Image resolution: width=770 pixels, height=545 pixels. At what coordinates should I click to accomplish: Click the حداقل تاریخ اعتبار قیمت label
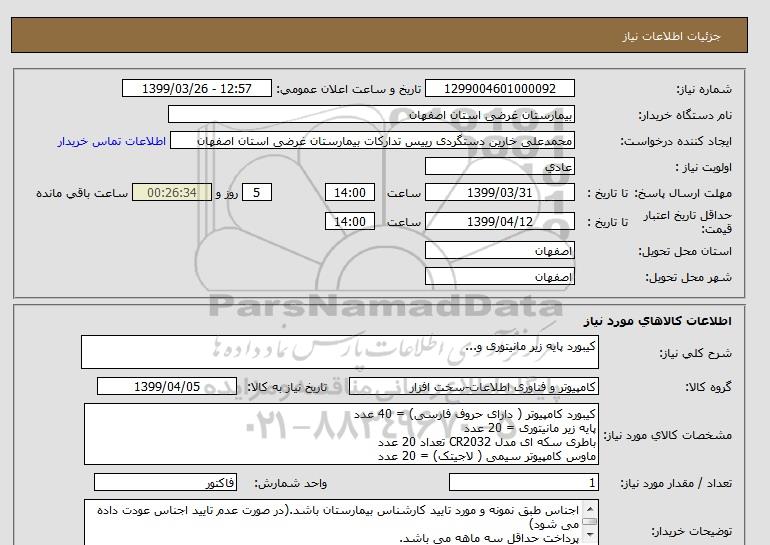click(688, 222)
